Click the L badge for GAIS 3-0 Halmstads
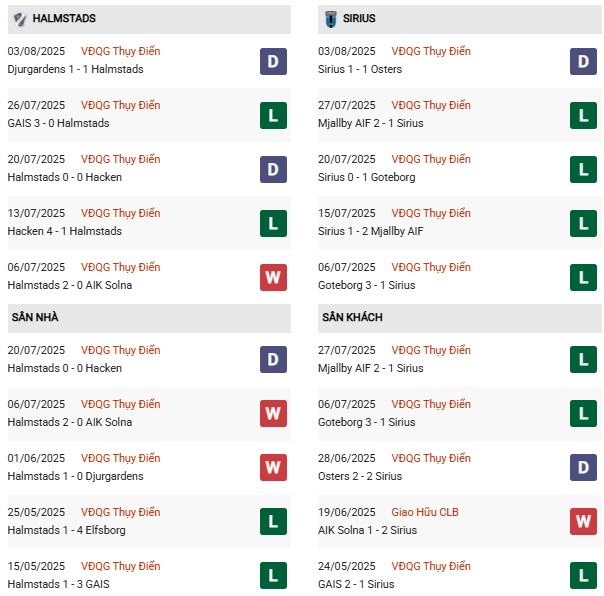This screenshot has height=596, width=604. coord(273,115)
